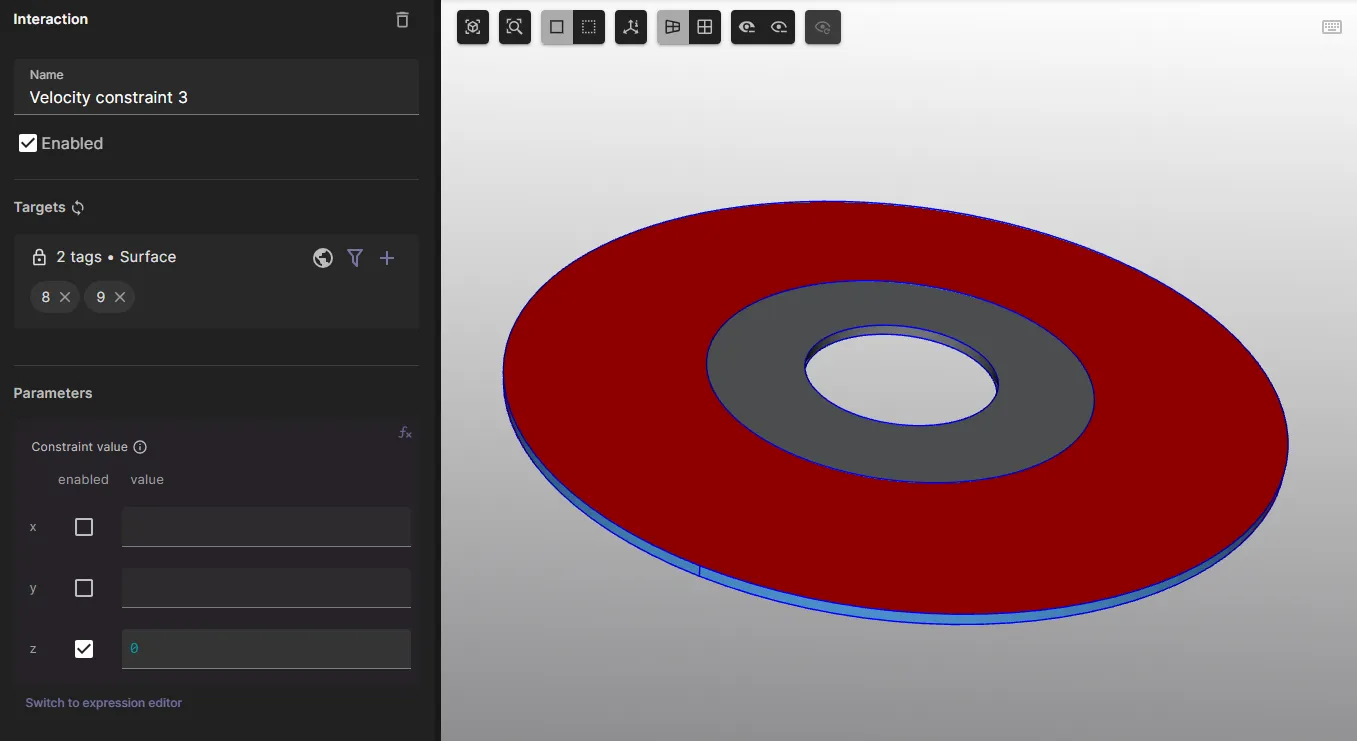Click Switch to expression editor link
The height and width of the screenshot is (741, 1357).
click(104, 703)
